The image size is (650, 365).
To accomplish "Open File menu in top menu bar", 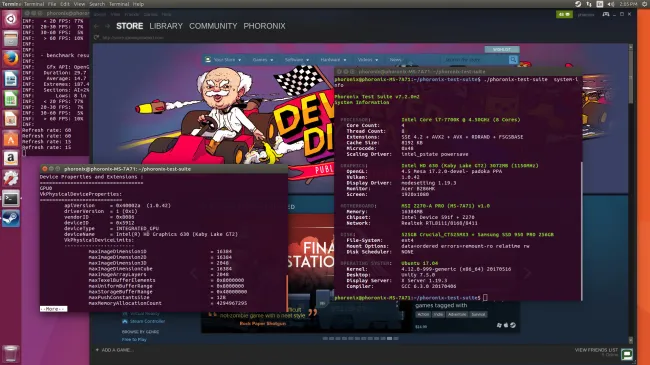I will [x=52, y=4].
